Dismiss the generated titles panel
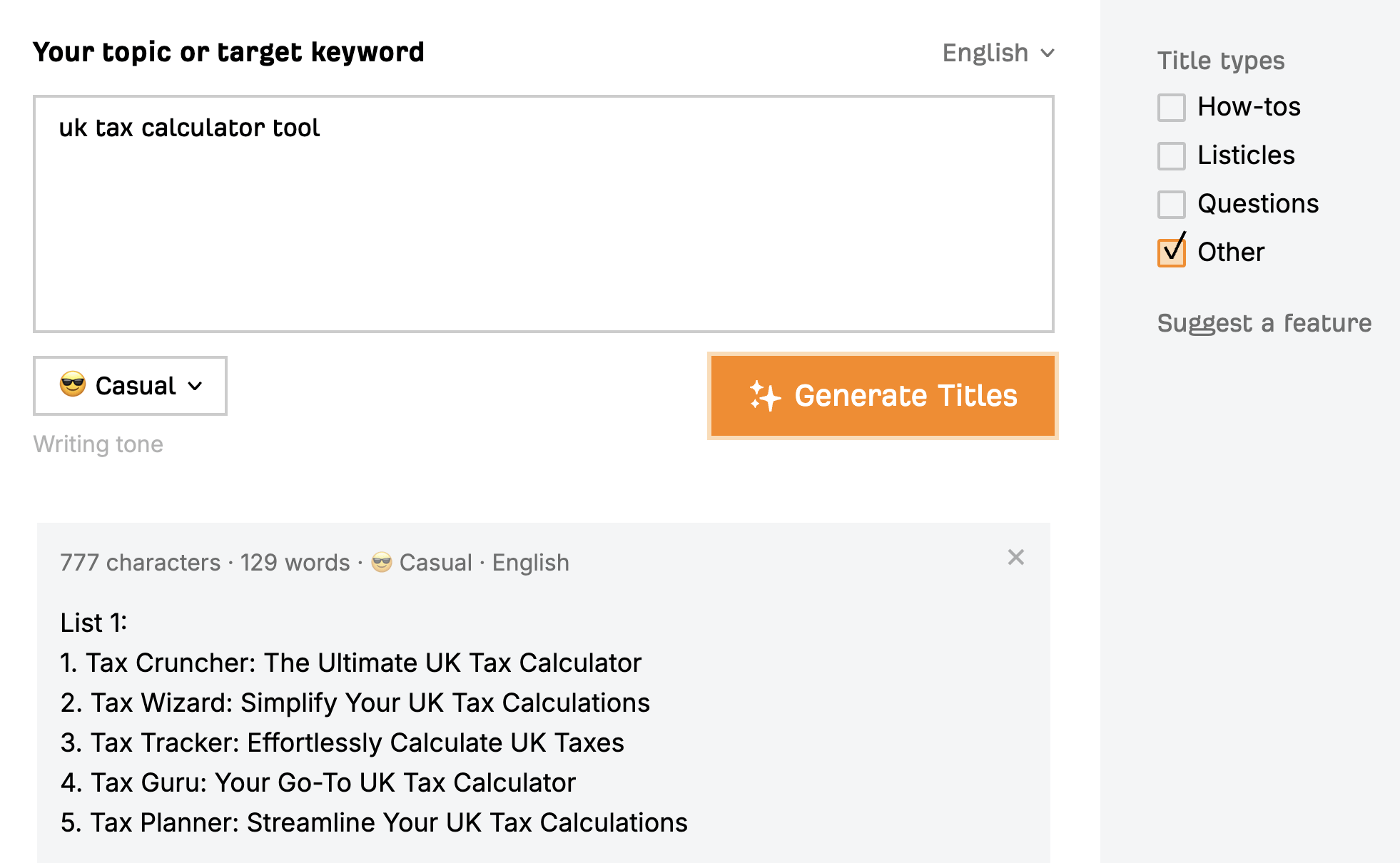Viewport: 1400px width, 863px height. point(1016,558)
